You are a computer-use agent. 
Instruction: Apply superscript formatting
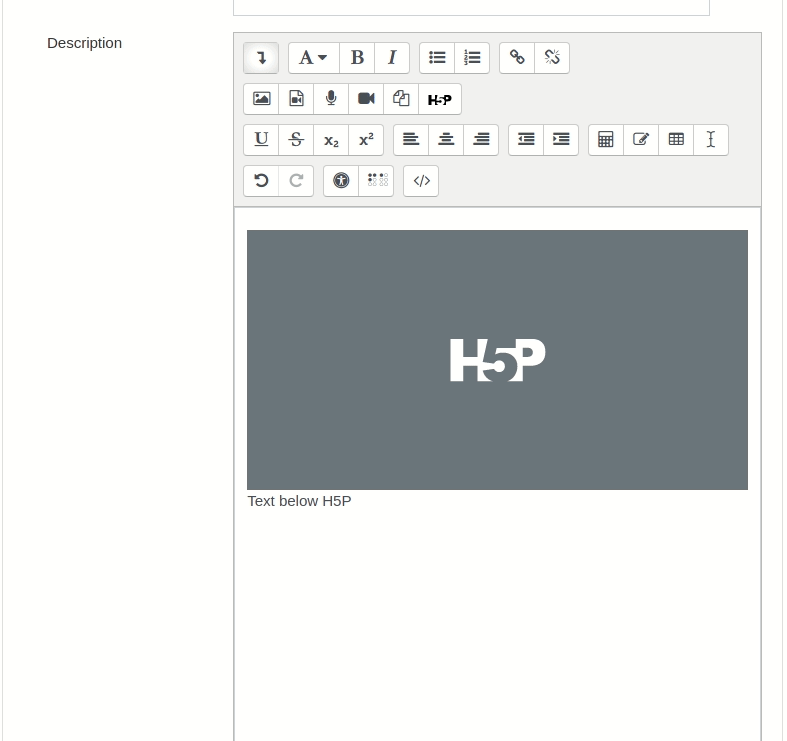coord(366,140)
